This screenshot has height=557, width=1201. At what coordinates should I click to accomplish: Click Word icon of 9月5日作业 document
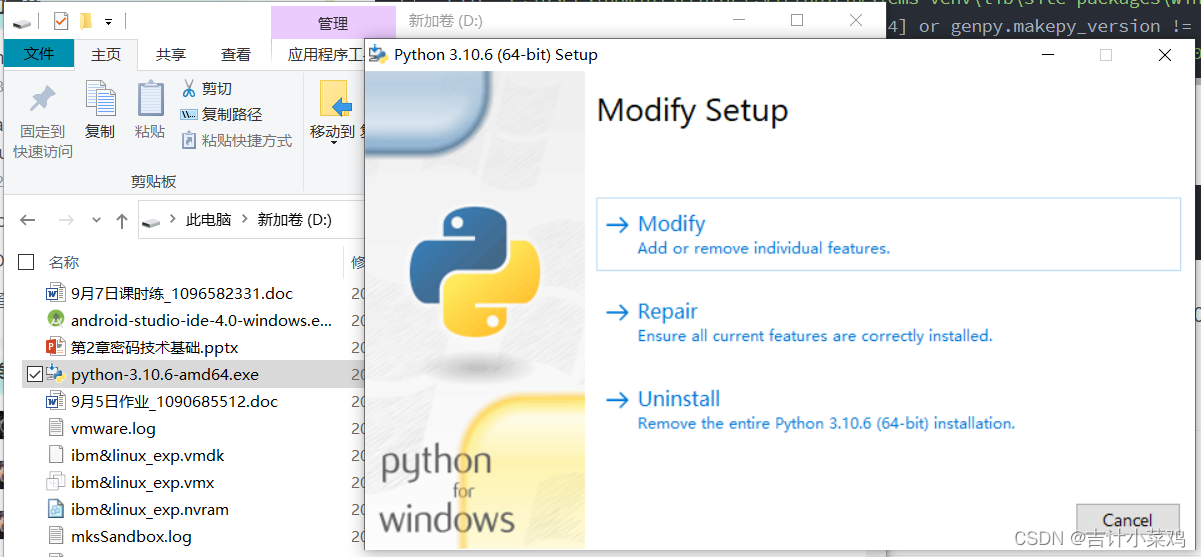(x=55, y=401)
